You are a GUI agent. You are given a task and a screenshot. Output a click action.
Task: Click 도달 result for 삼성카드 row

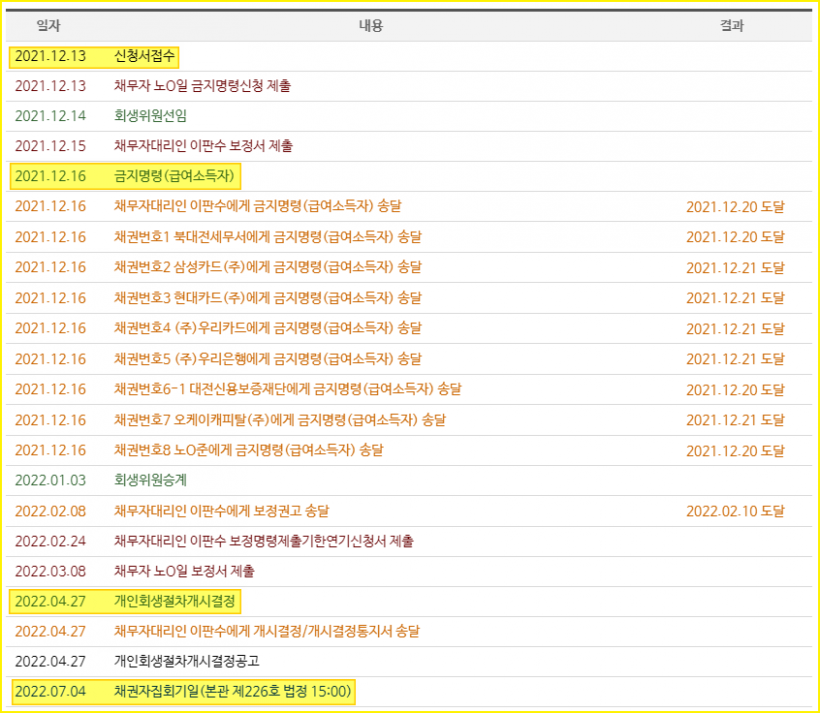click(x=735, y=268)
